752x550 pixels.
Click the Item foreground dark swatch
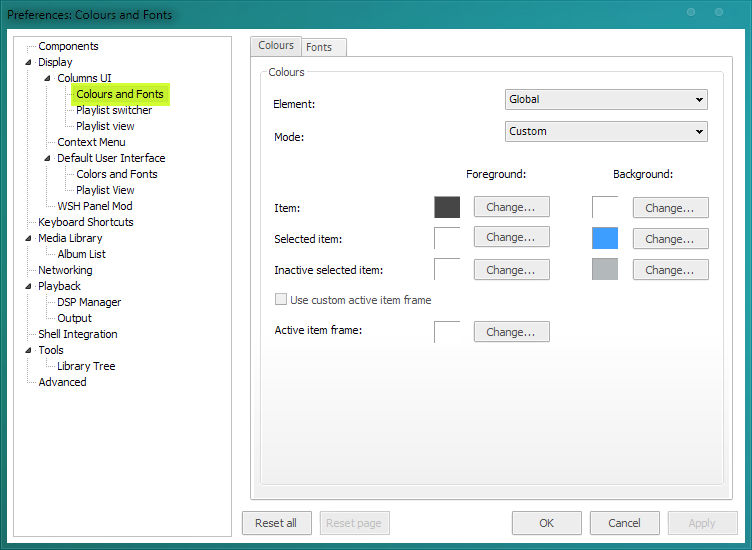[x=447, y=207]
